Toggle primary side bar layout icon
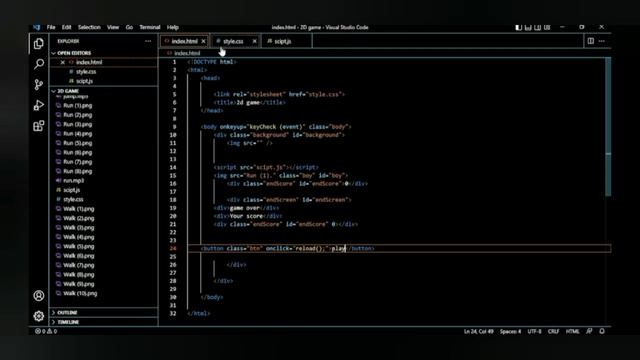 (x=518, y=27)
